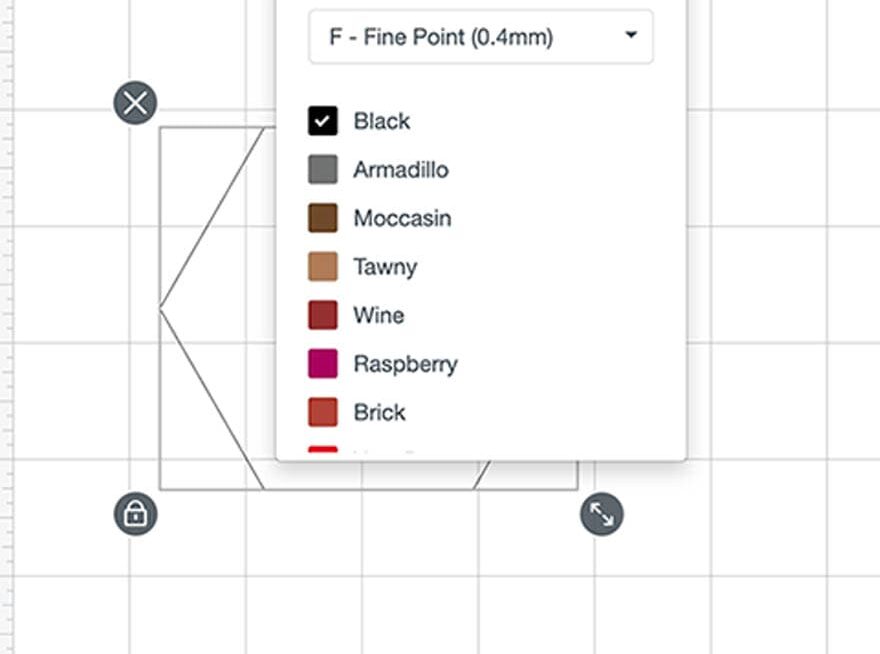The image size is (880, 654).
Task: Click the unlock padlock below the envelope shape
Action: pyautogui.click(x=135, y=514)
